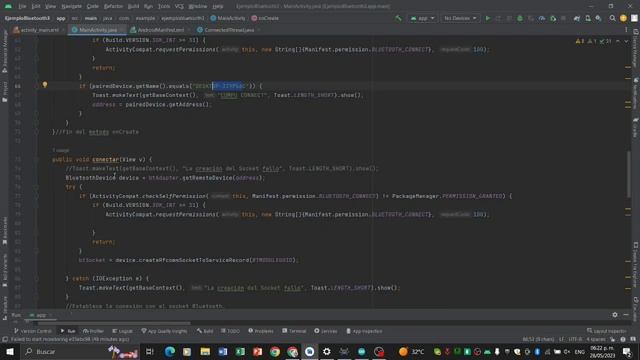Open the Chrome taskbar icon

(x=275, y=351)
